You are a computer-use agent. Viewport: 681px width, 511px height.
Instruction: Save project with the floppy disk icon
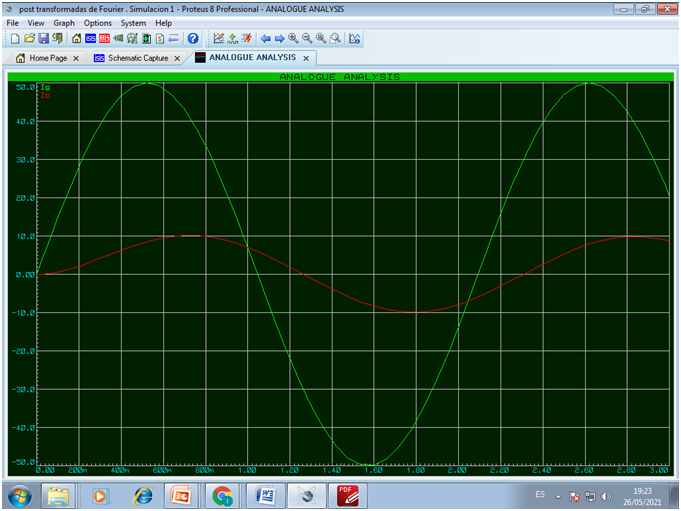[x=43, y=39]
